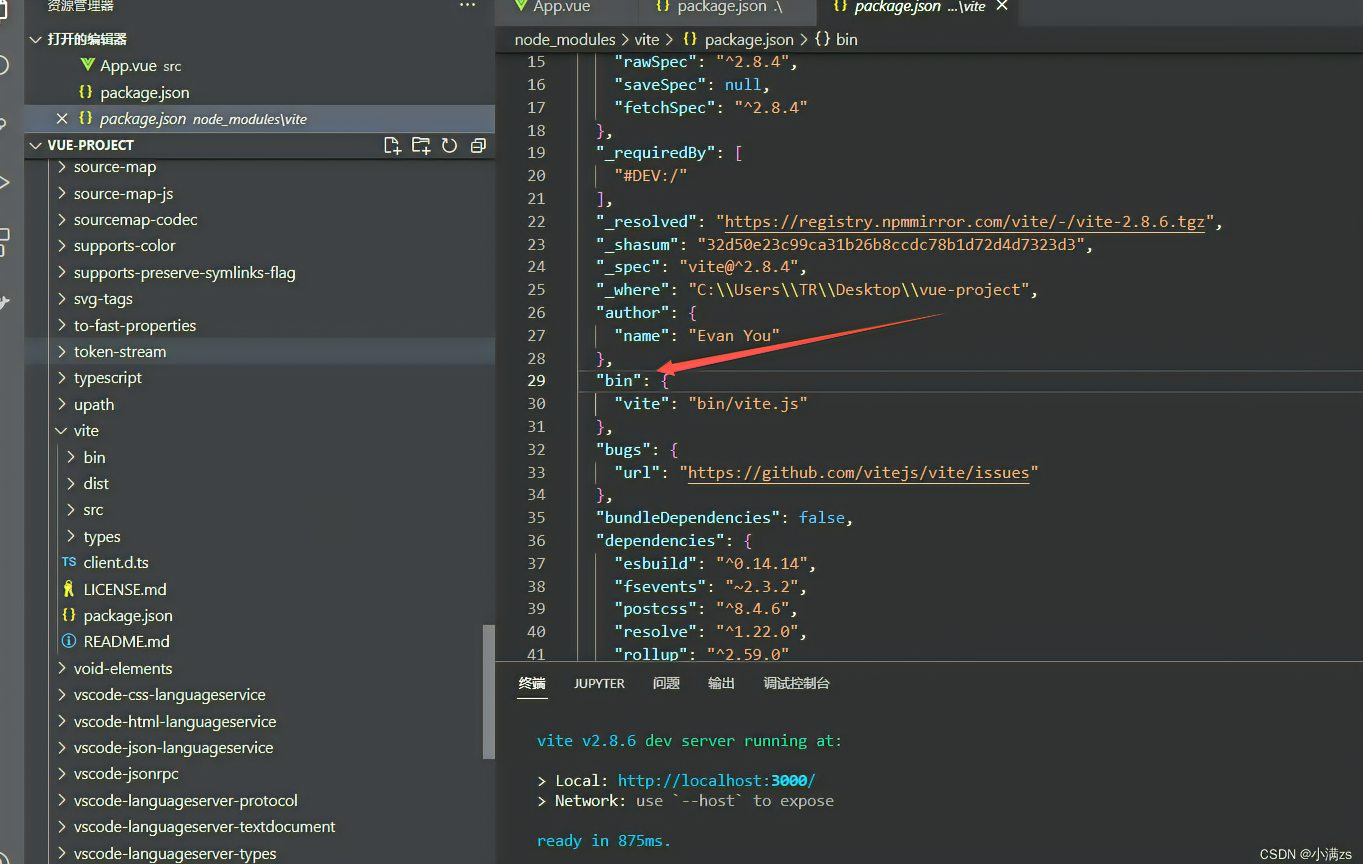Viewport: 1363px width, 864px height.
Task: Click the GitHub vite issues URL
Action: click(859, 473)
